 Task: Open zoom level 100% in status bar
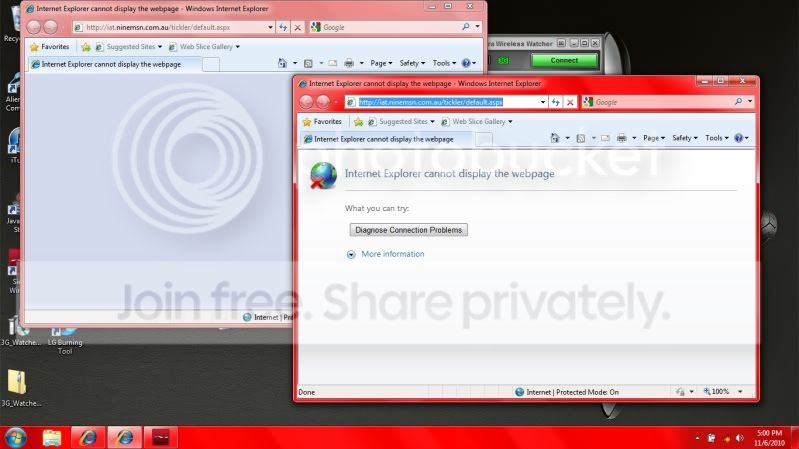(723, 392)
